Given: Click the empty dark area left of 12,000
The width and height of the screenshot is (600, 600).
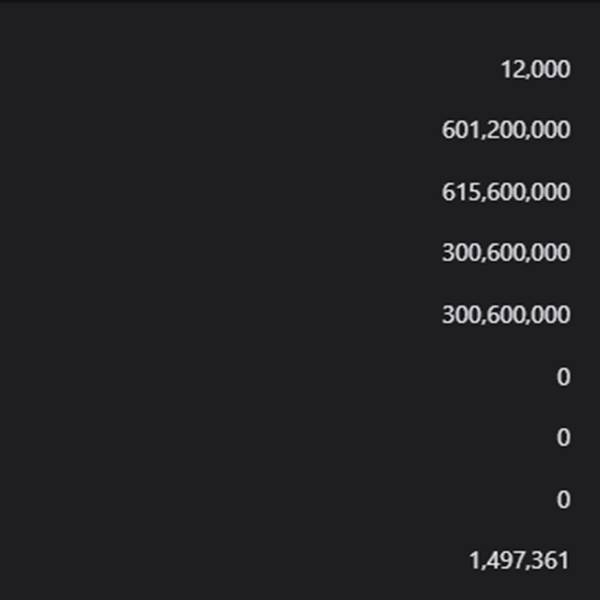Looking at the screenshot, I should pos(249,70).
